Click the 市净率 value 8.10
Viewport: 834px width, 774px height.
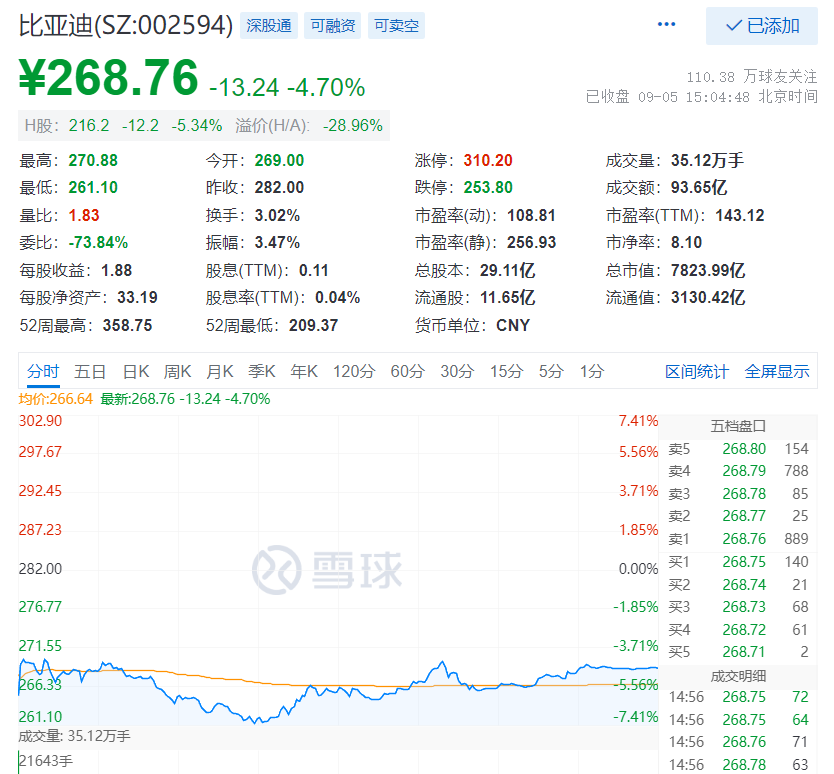pos(687,243)
